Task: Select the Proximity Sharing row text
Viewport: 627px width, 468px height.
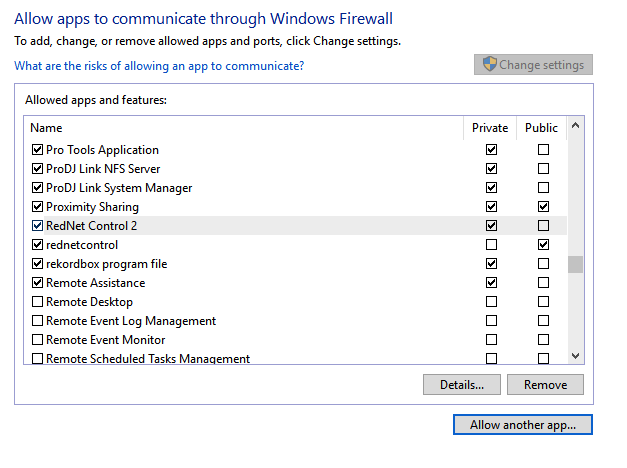Action: (x=92, y=206)
